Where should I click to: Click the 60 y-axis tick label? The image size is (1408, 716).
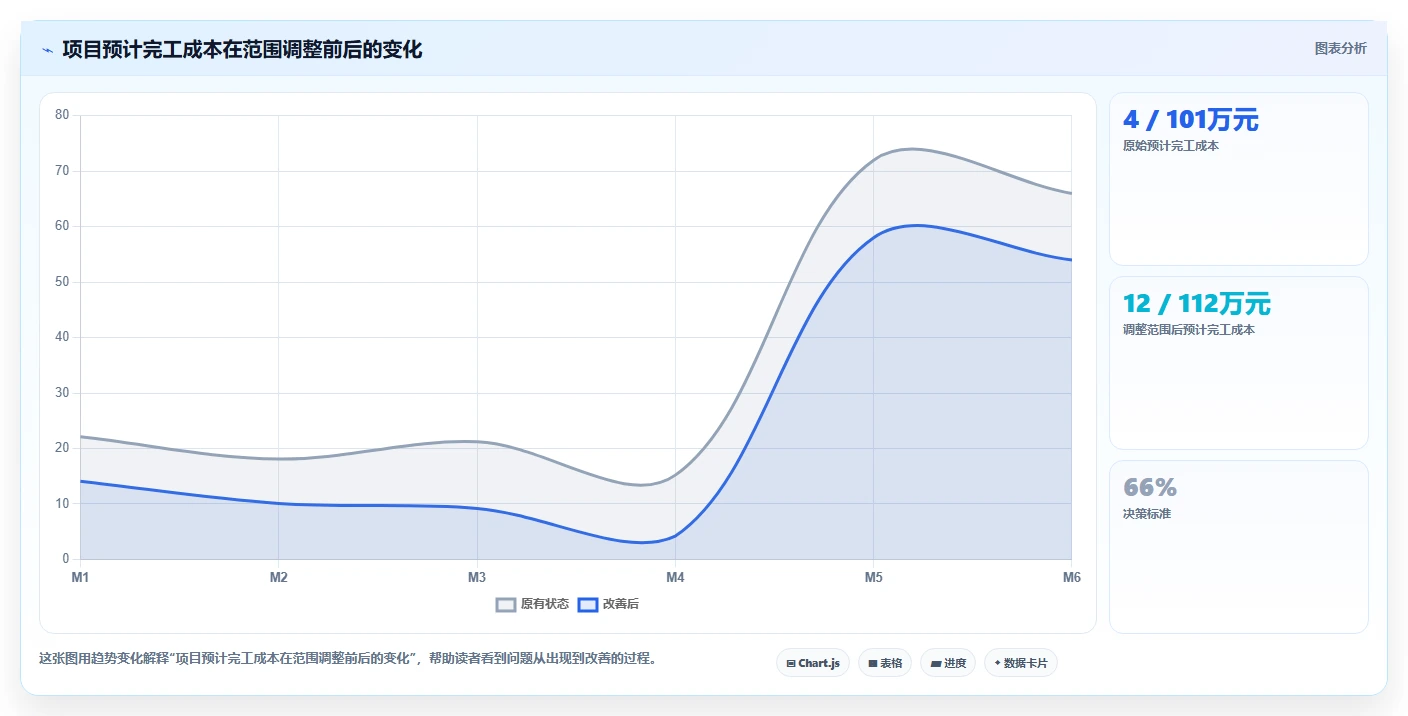click(62, 226)
